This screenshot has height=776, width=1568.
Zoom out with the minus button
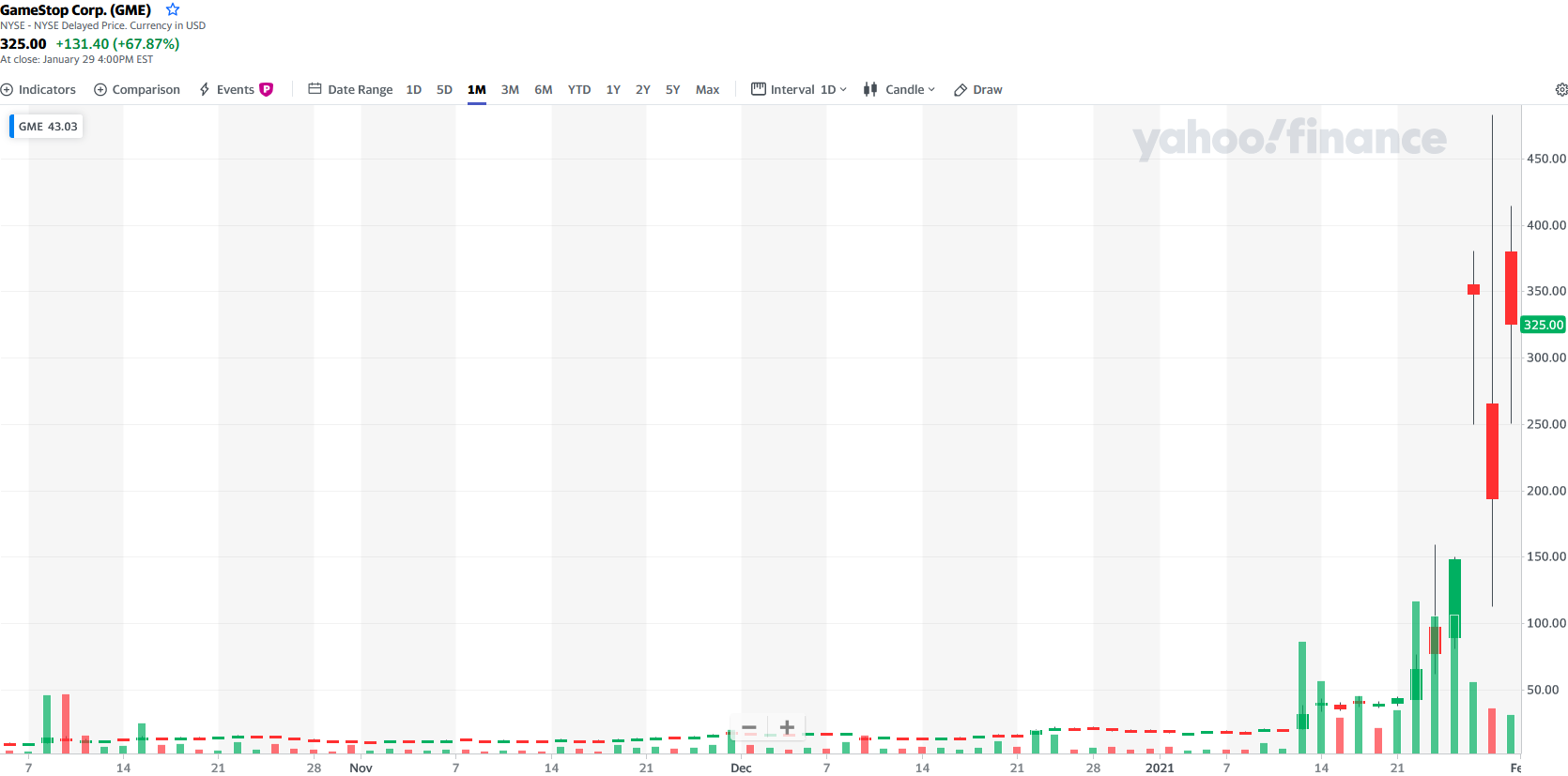[749, 728]
